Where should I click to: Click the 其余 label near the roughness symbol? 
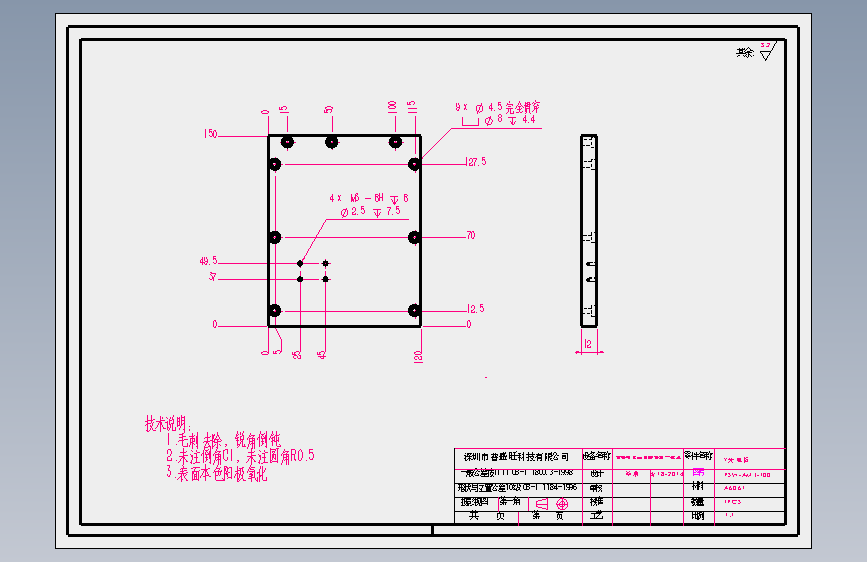(745, 53)
